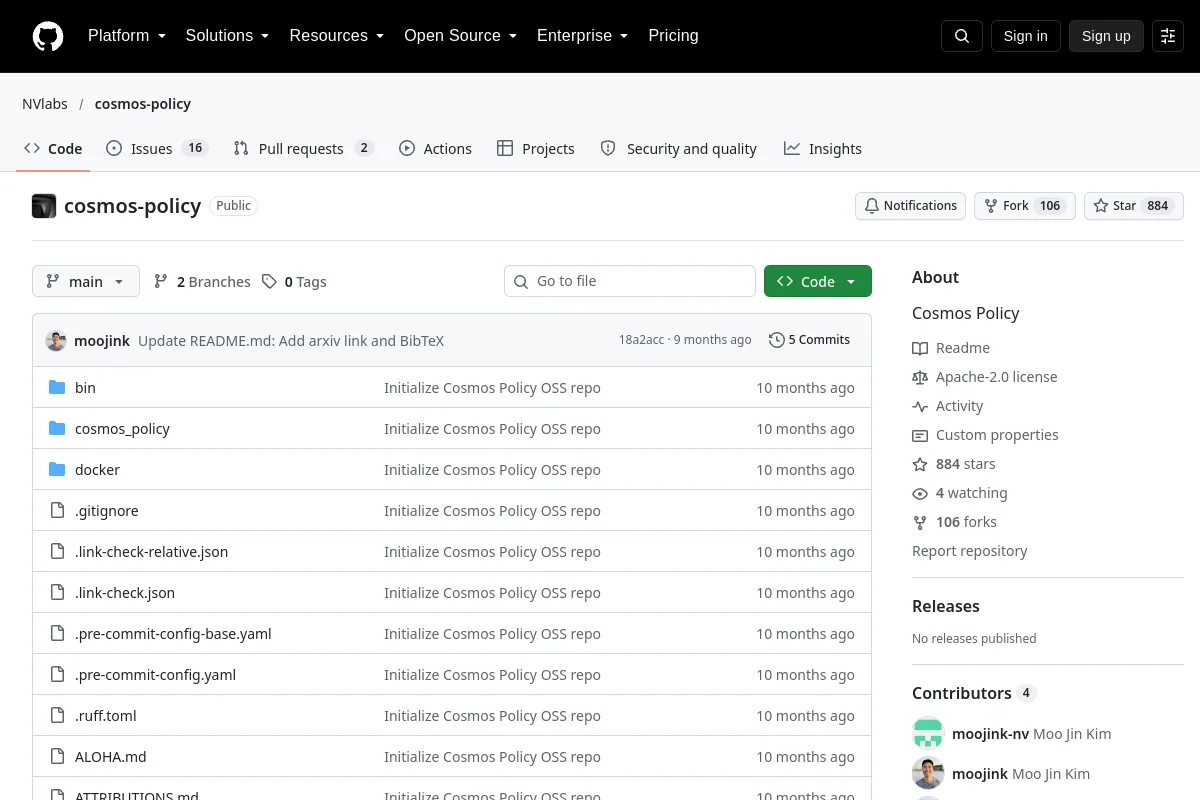
Task: Click the forks icon in About
Action: [x=920, y=522]
